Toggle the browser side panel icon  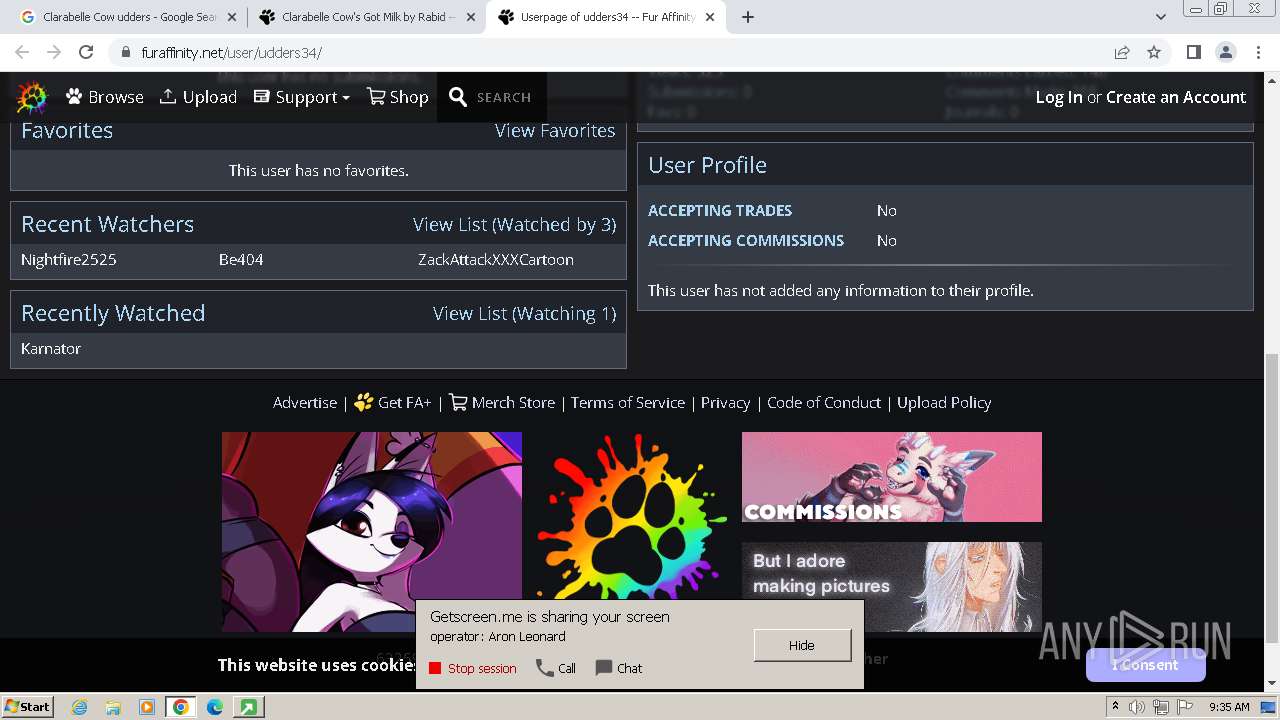tap(1193, 52)
